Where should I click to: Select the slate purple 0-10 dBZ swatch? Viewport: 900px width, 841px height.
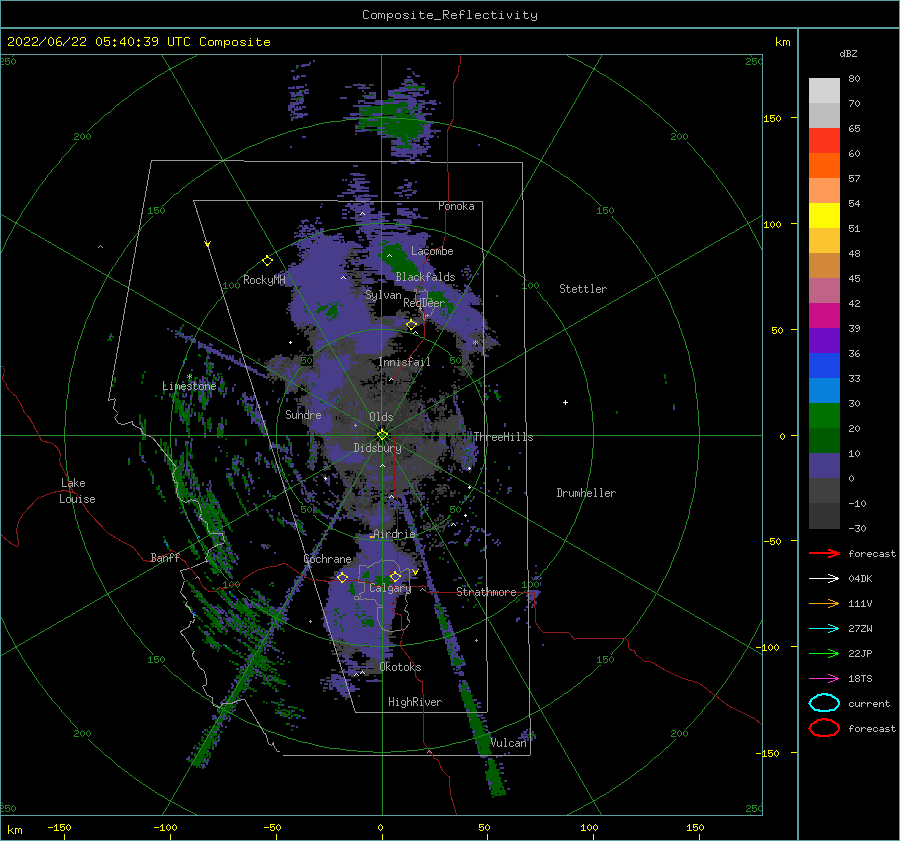(824, 465)
